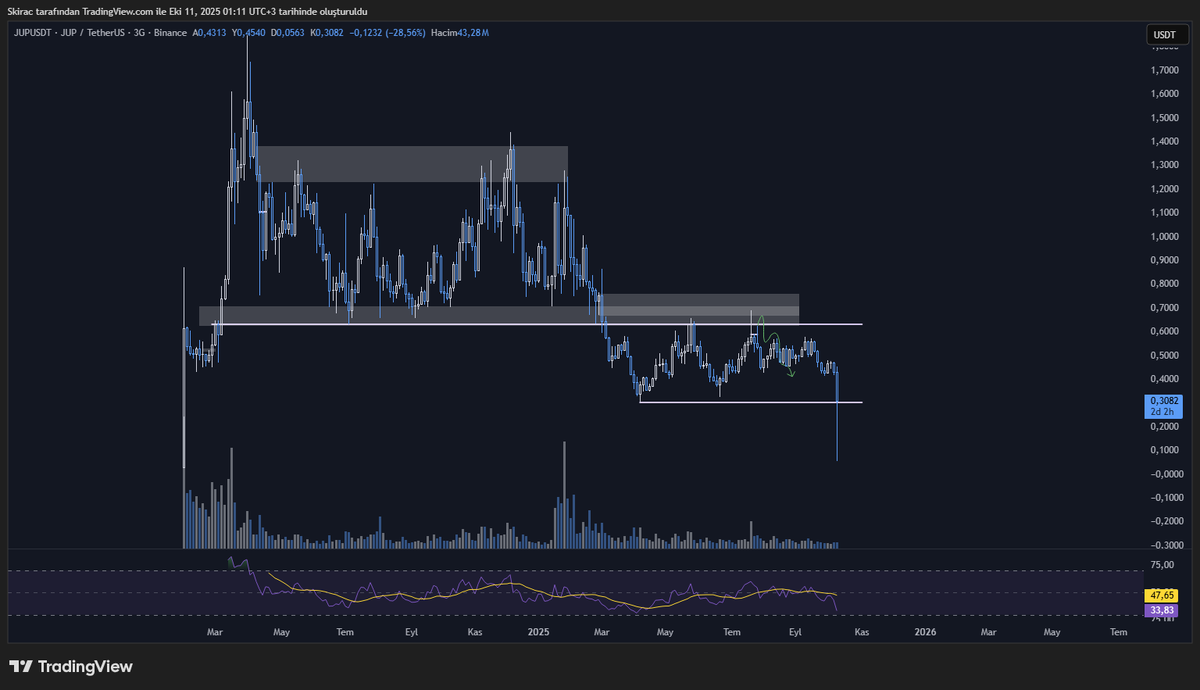Click the 1,1000 price axis label
The width and height of the screenshot is (1200, 690).
tap(1163, 212)
